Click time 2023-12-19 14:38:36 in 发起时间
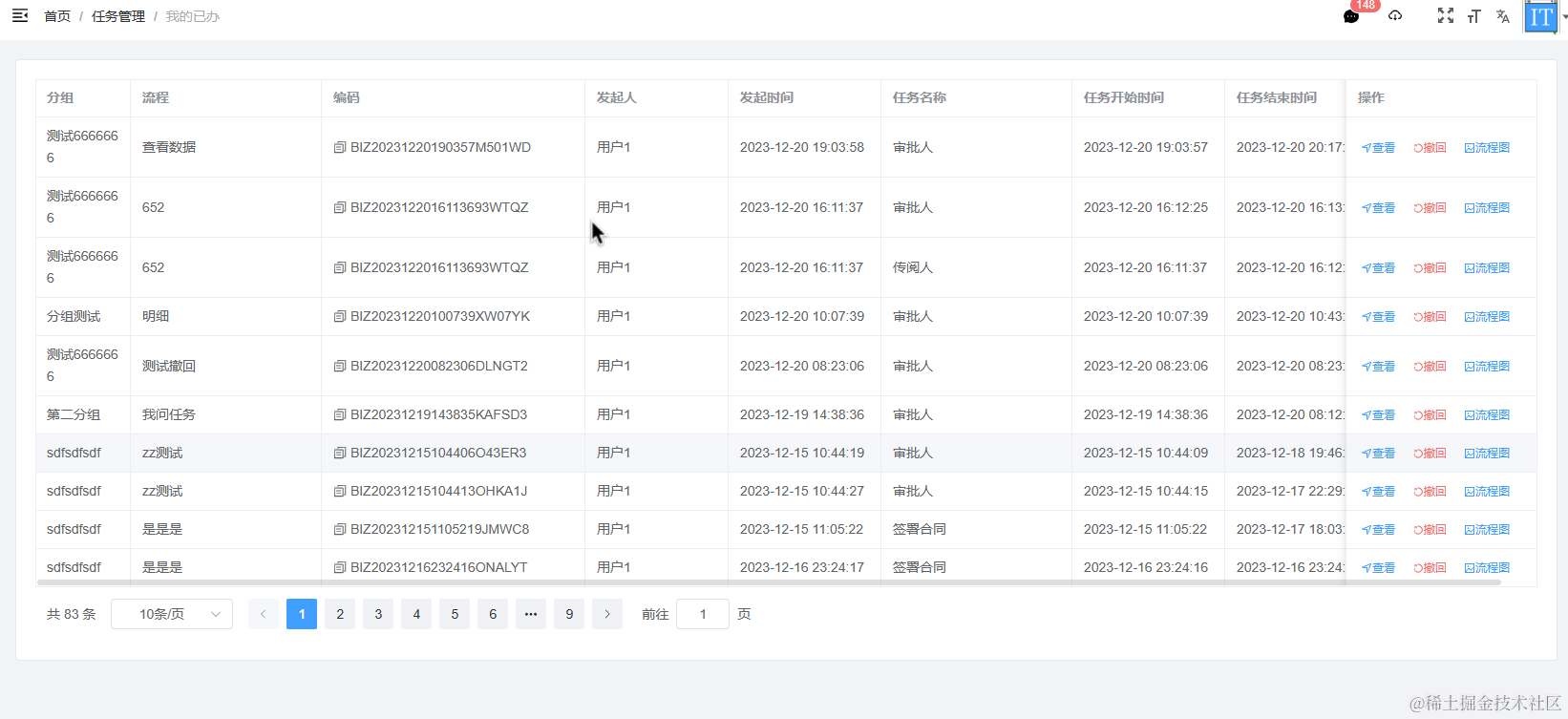The height and width of the screenshot is (719, 1568). 802,414
